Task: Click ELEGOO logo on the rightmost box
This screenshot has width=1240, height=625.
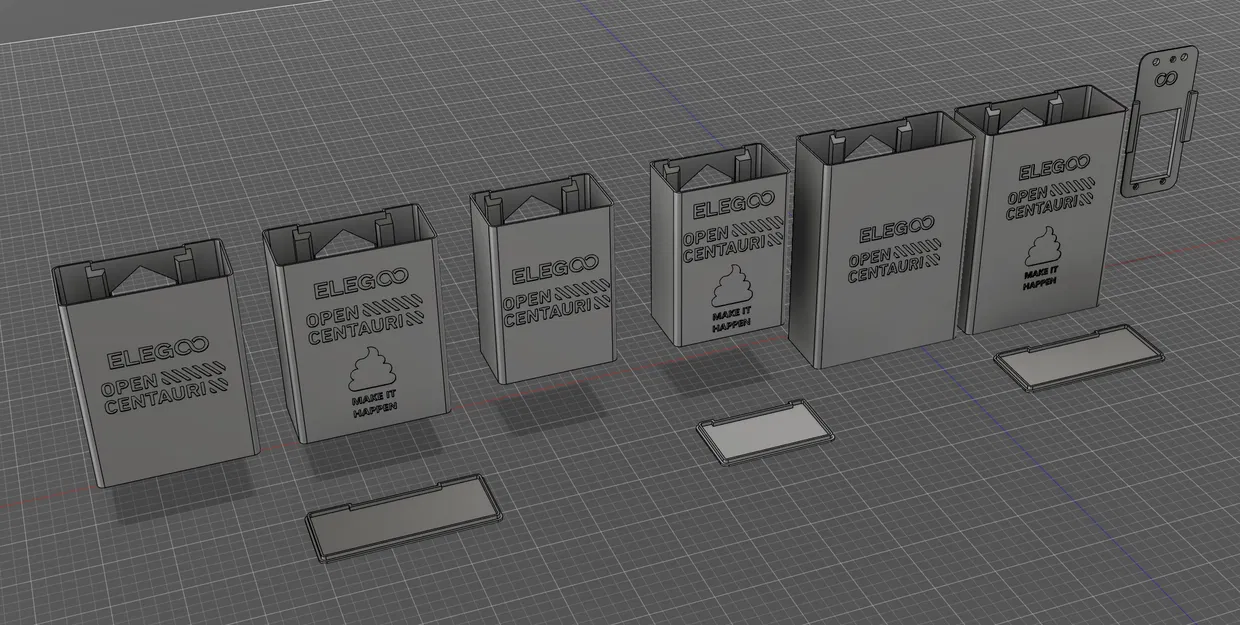Action: (x=1054, y=167)
